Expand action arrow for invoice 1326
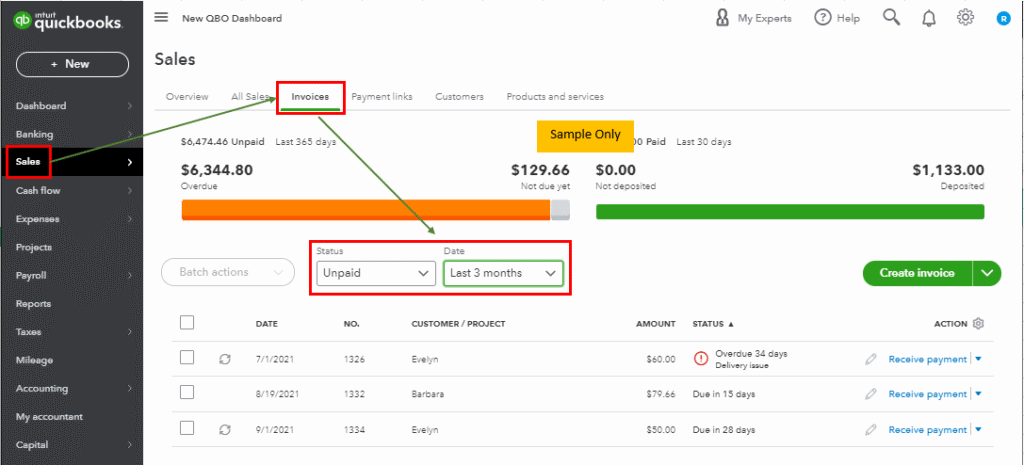The height and width of the screenshot is (465, 1024). (978, 359)
